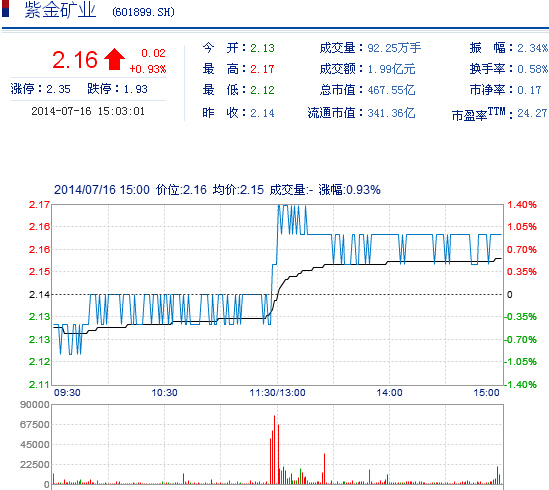The image size is (549, 490).
Task: Click the stock code (601899.SH)
Action: 143,12
